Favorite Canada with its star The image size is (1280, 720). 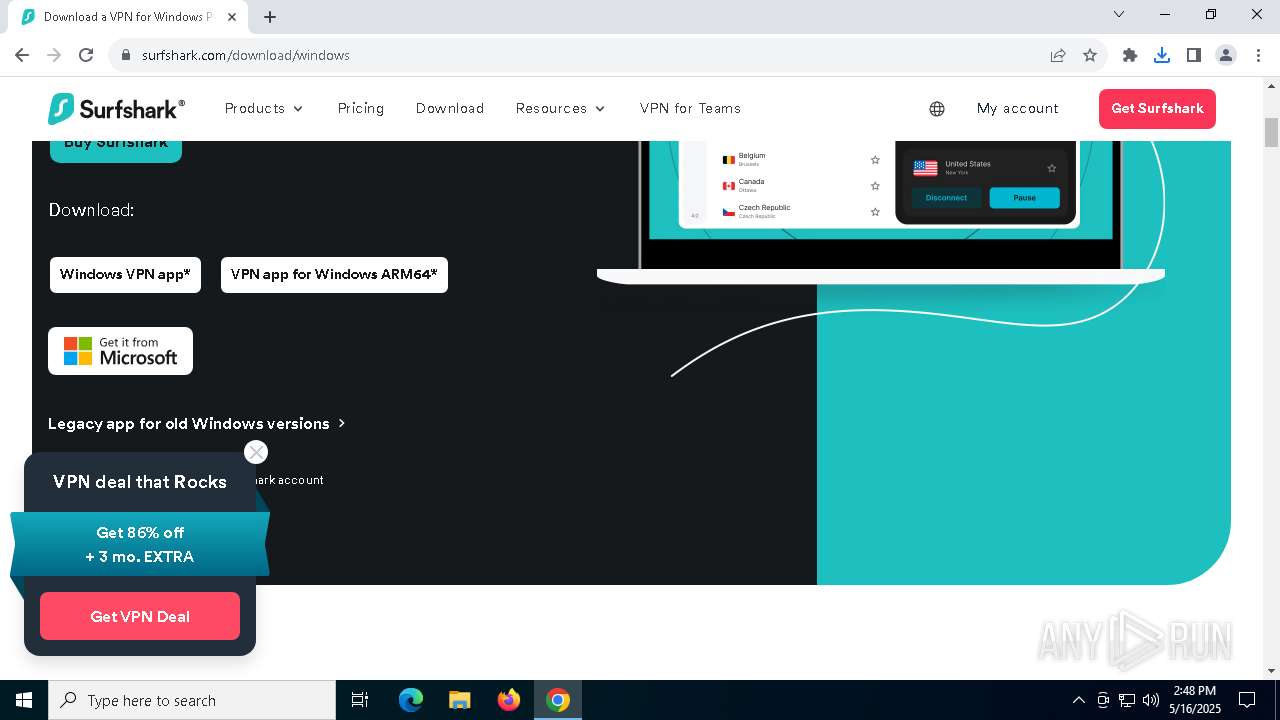(x=875, y=186)
